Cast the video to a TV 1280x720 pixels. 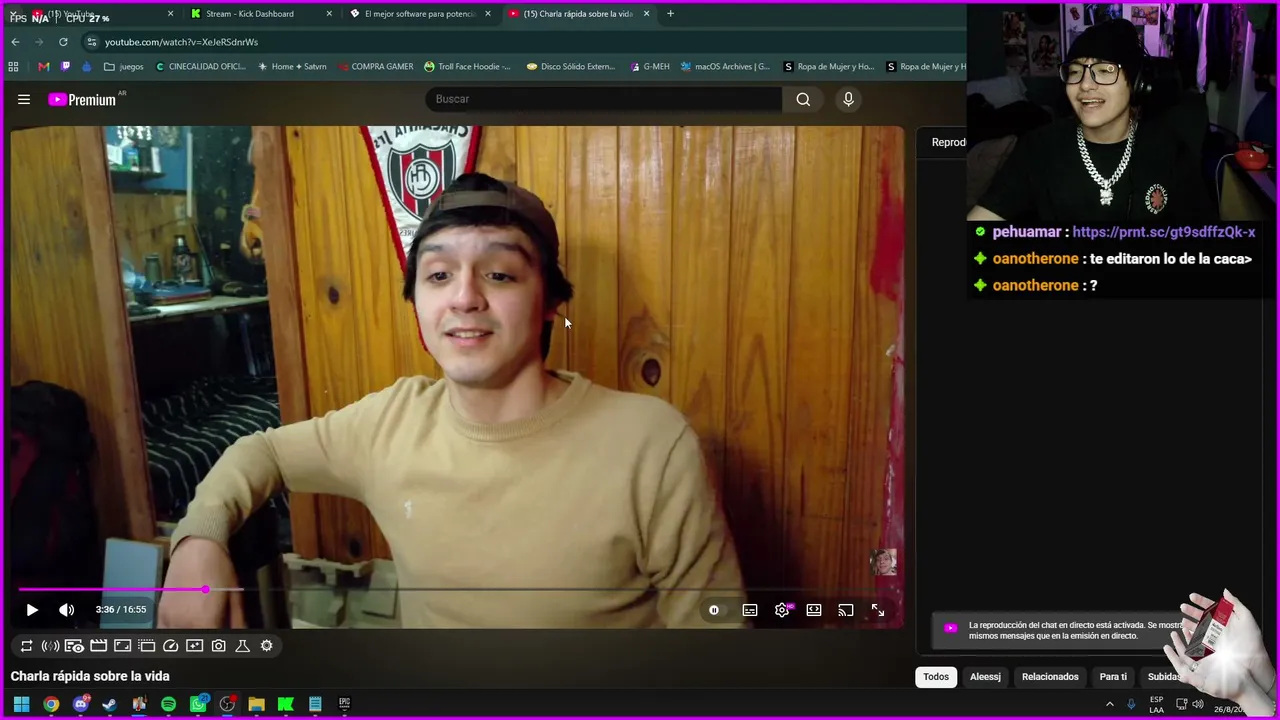[846, 610]
